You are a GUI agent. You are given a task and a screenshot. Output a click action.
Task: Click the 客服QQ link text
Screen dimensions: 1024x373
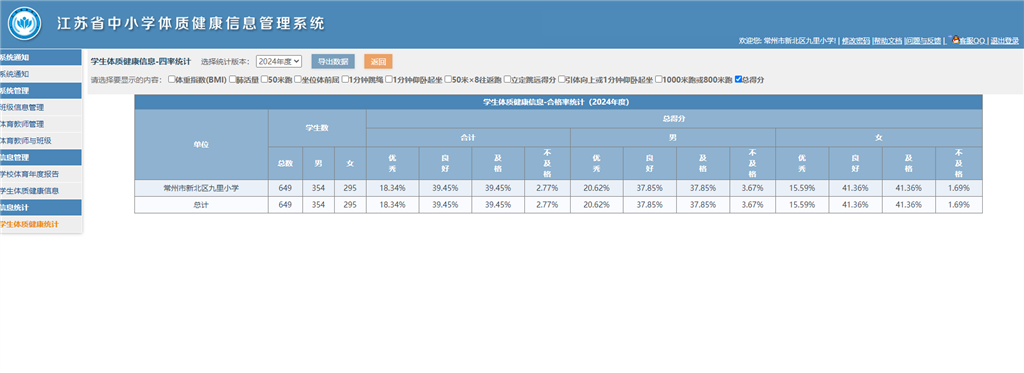972,41
